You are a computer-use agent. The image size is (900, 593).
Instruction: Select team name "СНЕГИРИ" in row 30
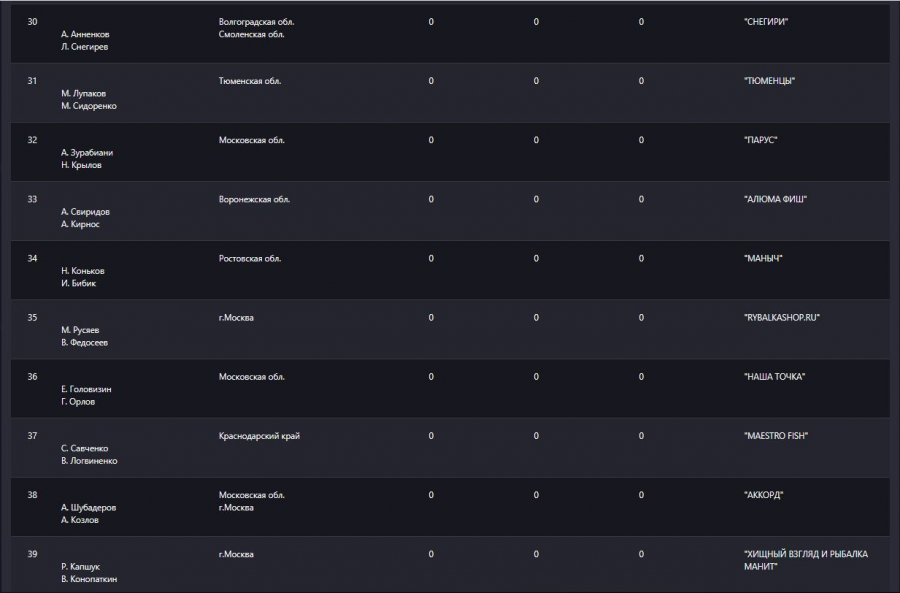coord(766,22)
